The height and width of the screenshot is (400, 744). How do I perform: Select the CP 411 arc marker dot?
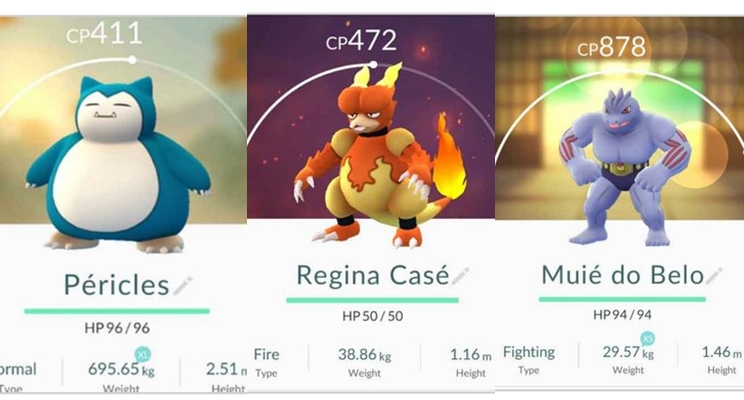click(x=132, y=60)
